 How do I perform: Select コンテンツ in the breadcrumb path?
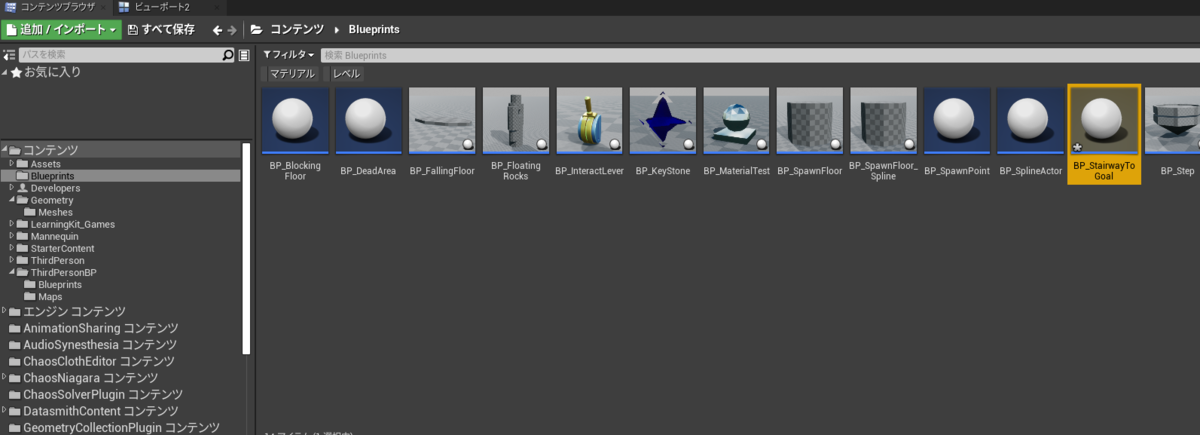pos(297,30)
